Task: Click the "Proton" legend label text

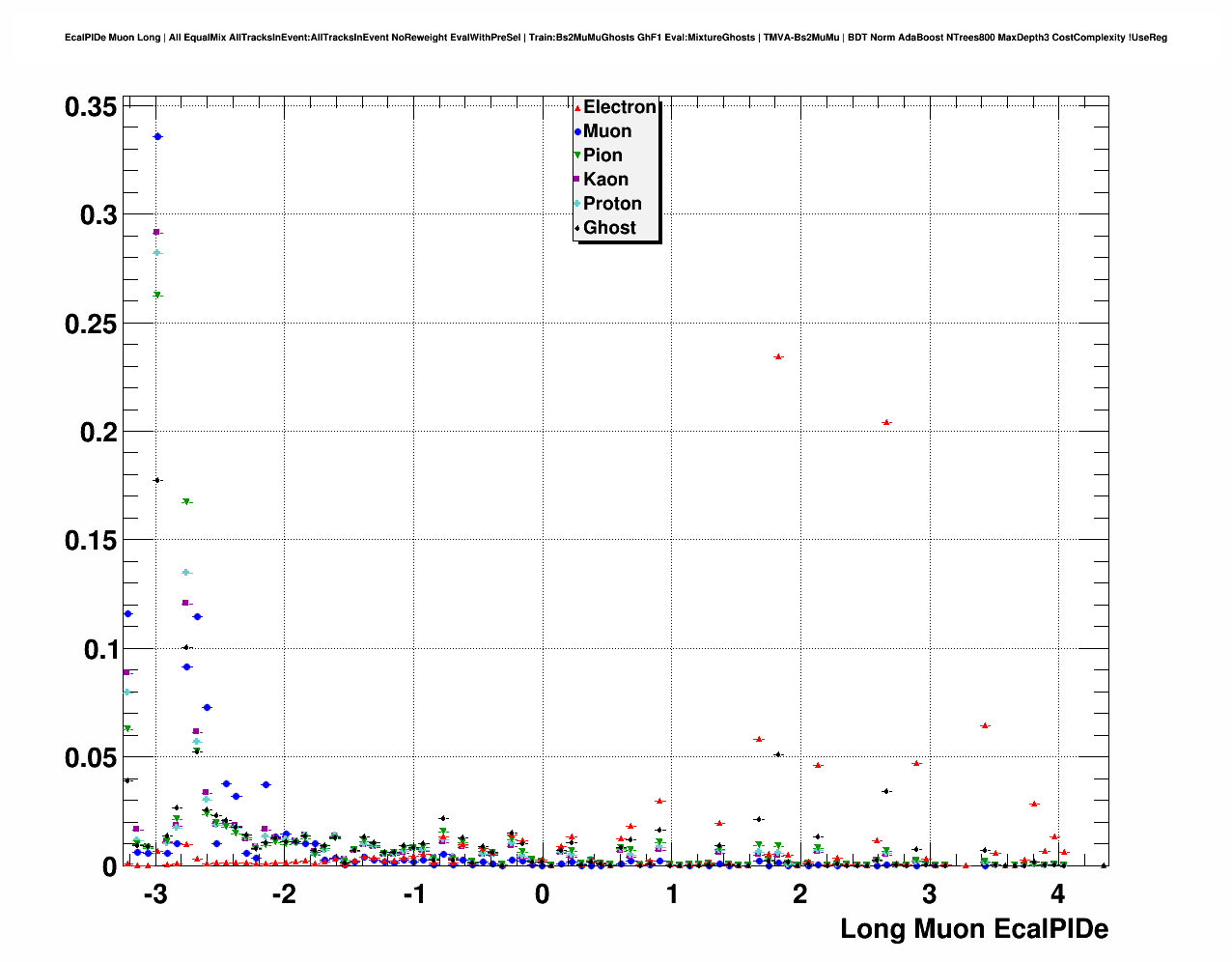Action: point(612,204)
